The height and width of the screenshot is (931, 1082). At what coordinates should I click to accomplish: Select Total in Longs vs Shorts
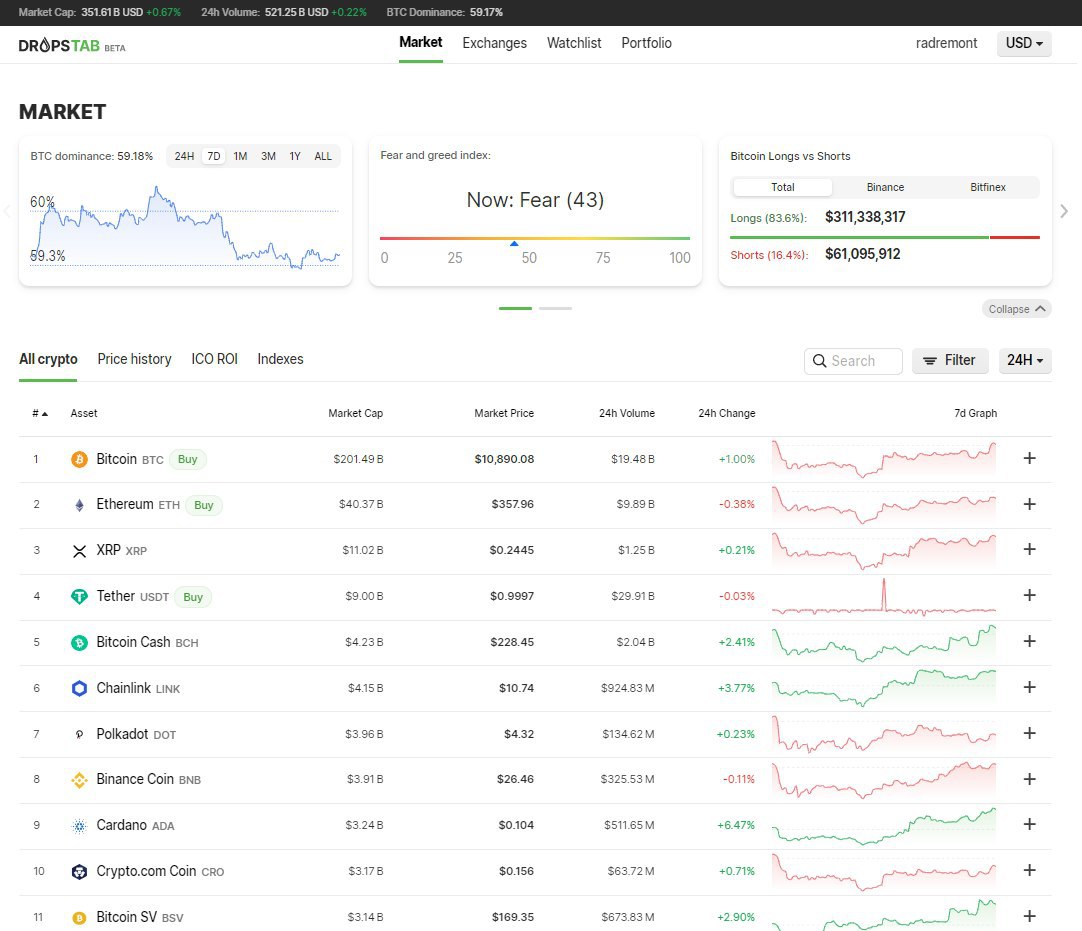pos(783,187)
